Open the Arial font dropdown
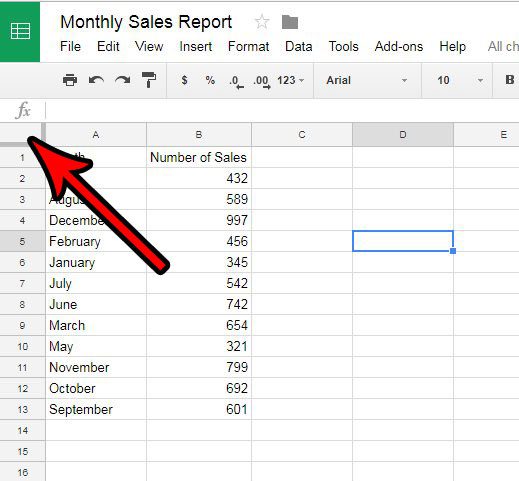 [367, 80]
